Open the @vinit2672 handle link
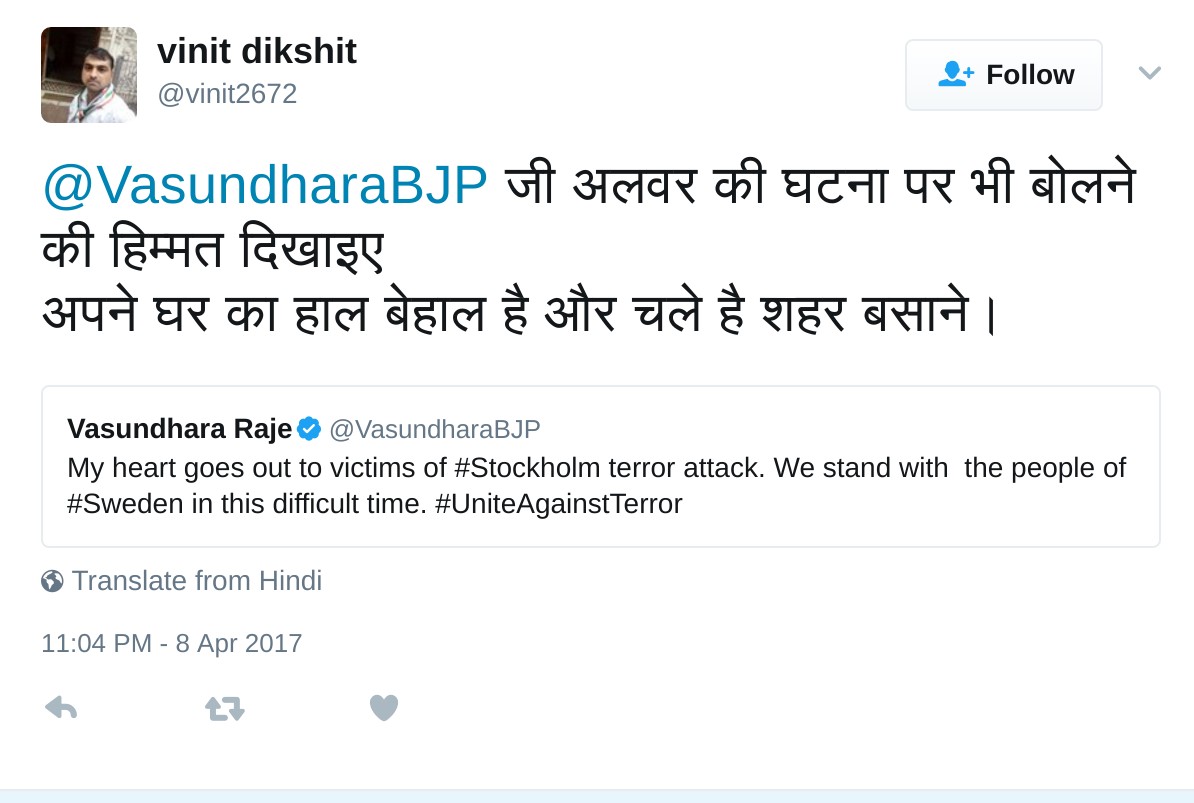 coord(227,94)
